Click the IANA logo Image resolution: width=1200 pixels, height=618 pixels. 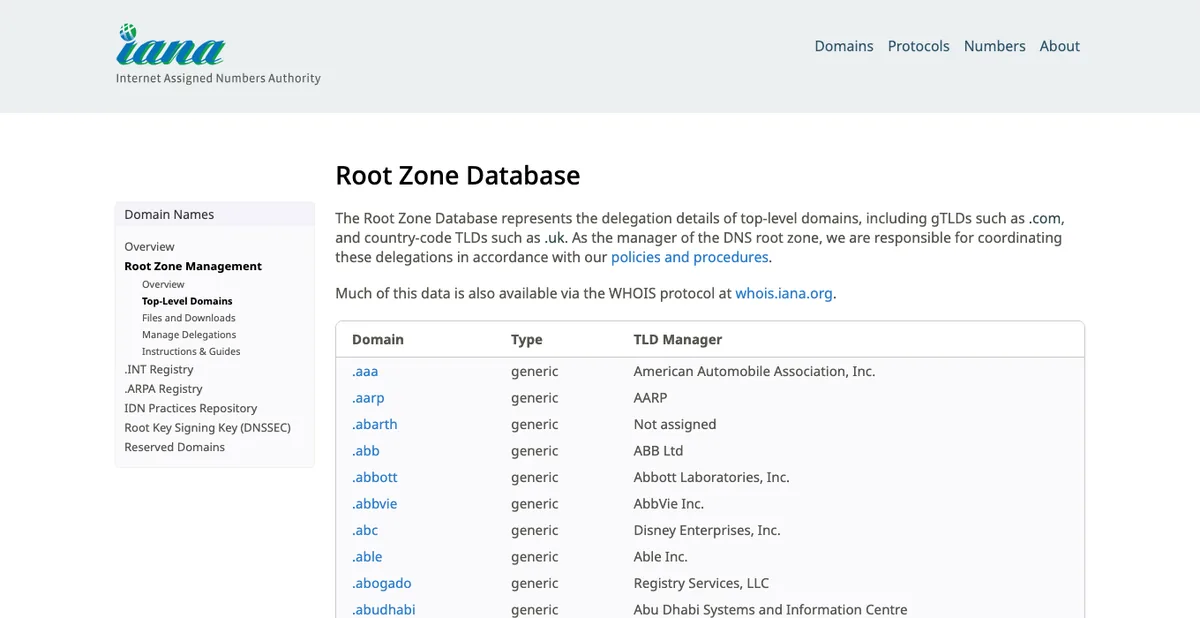pos(218,55)
